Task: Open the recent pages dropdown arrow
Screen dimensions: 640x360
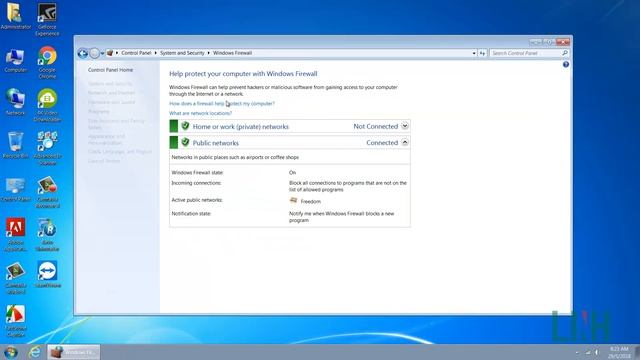Action: click(x=102, y=53)
